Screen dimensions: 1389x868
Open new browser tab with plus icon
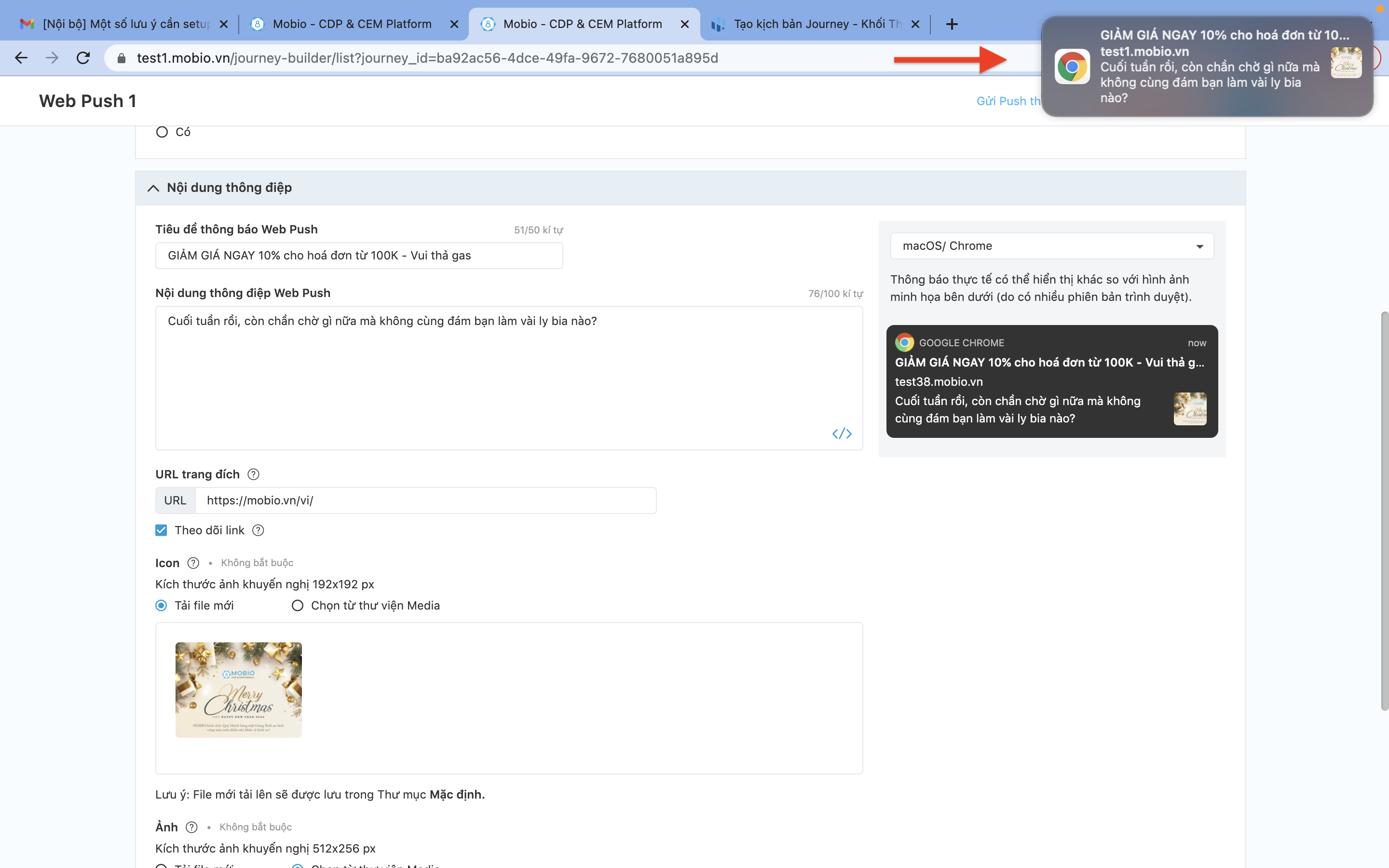tap(952, 24)
